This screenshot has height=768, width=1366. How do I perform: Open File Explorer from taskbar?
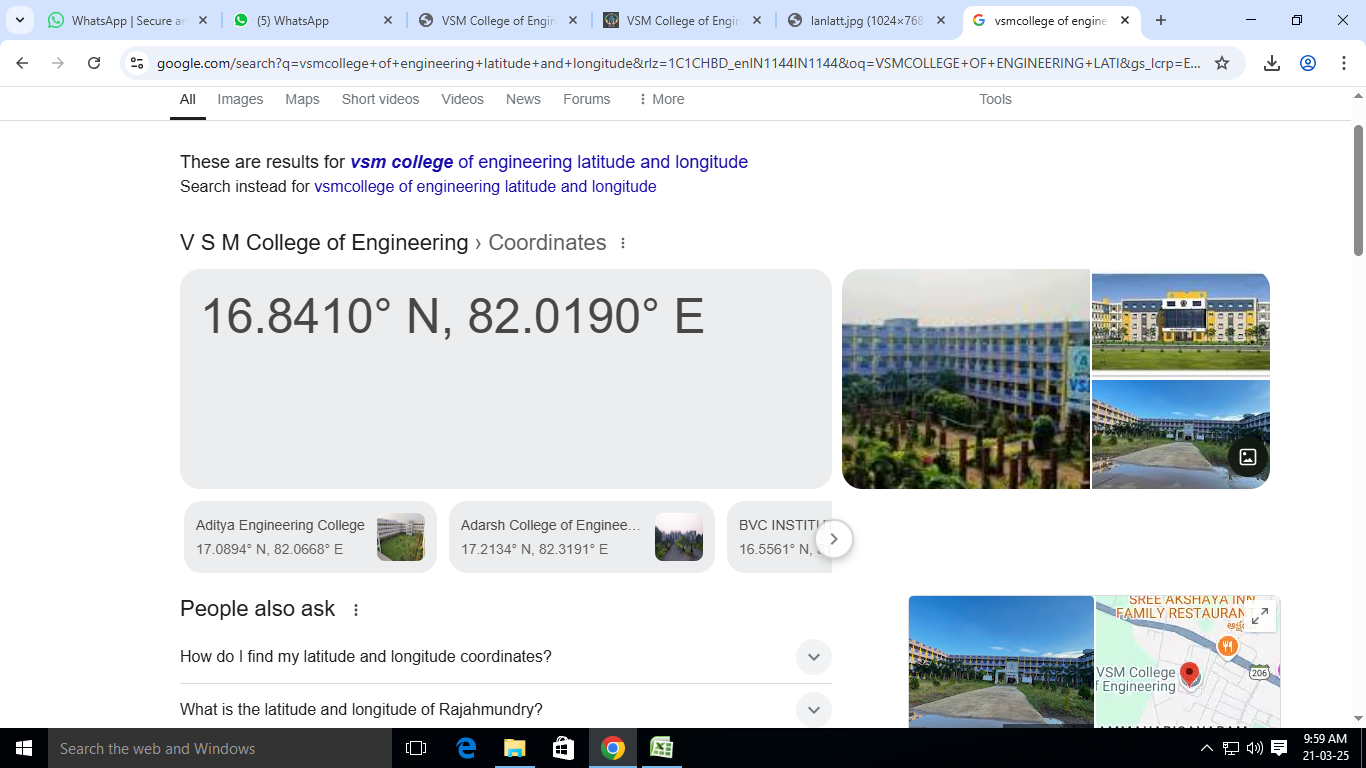514,748
